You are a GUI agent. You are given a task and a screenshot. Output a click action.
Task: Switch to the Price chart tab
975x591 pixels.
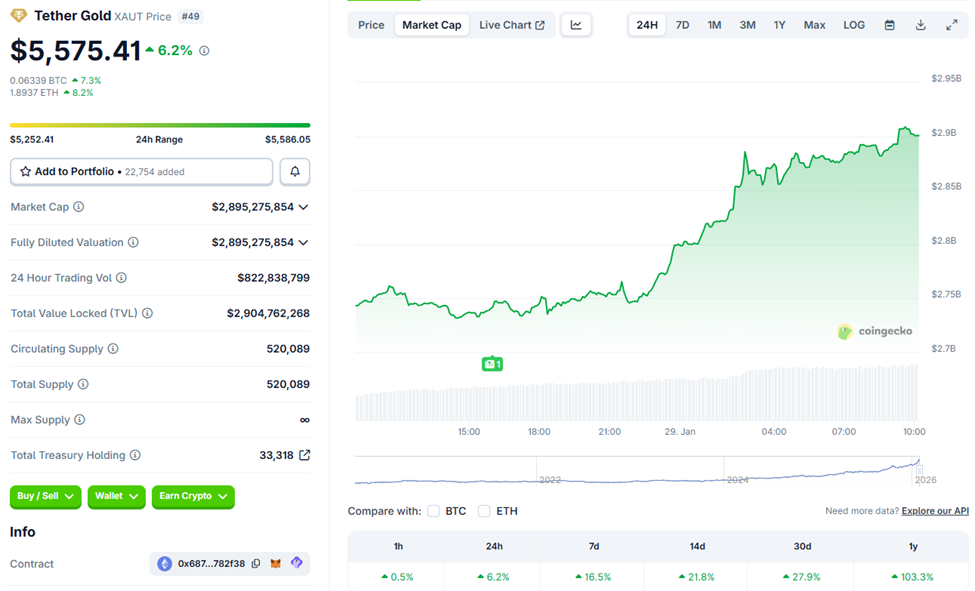tap(371, 24)
